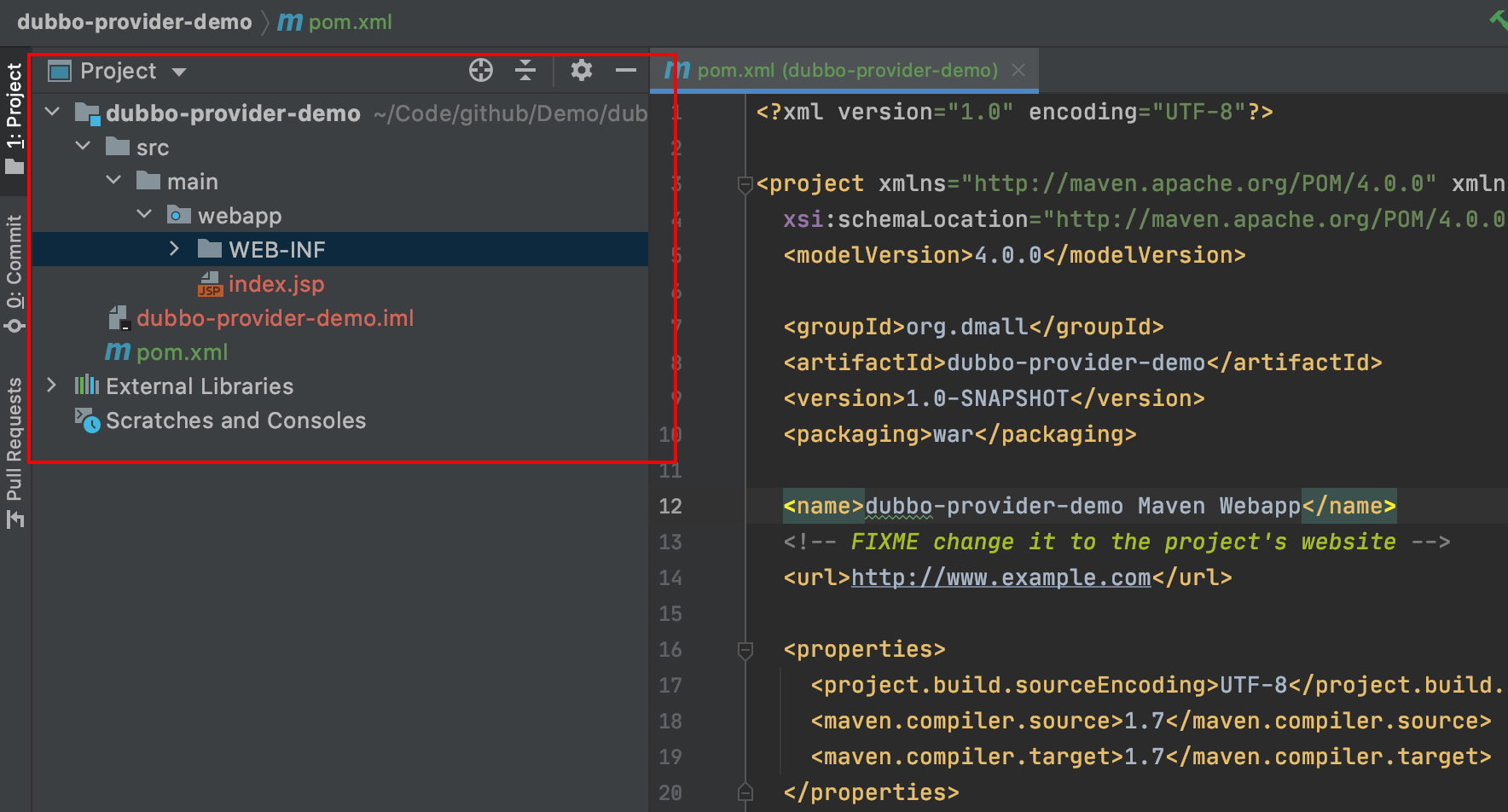This screenshot has width=1508, height=812.
Task: Click the Maven icon beside pom.xml in tree
Action: tap(118, 351)
